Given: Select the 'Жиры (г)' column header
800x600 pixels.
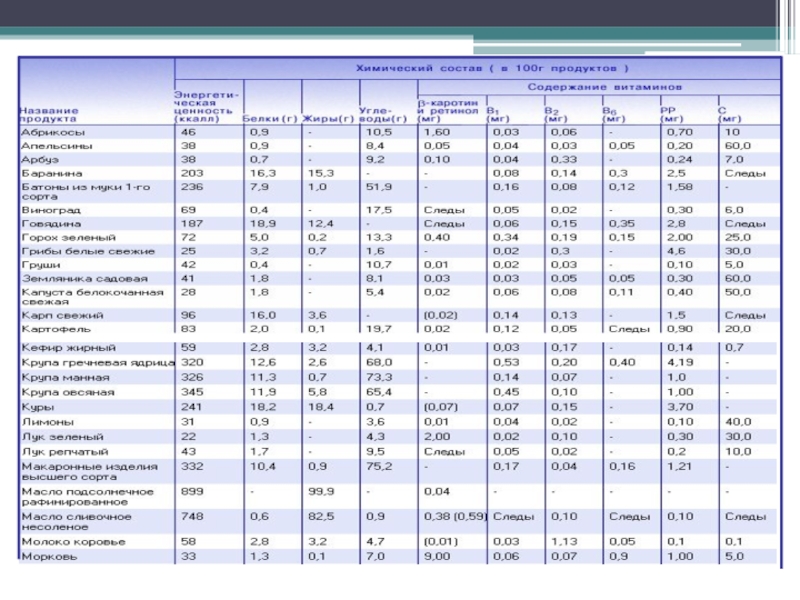Looking at the screenshot, I should 330,119.
